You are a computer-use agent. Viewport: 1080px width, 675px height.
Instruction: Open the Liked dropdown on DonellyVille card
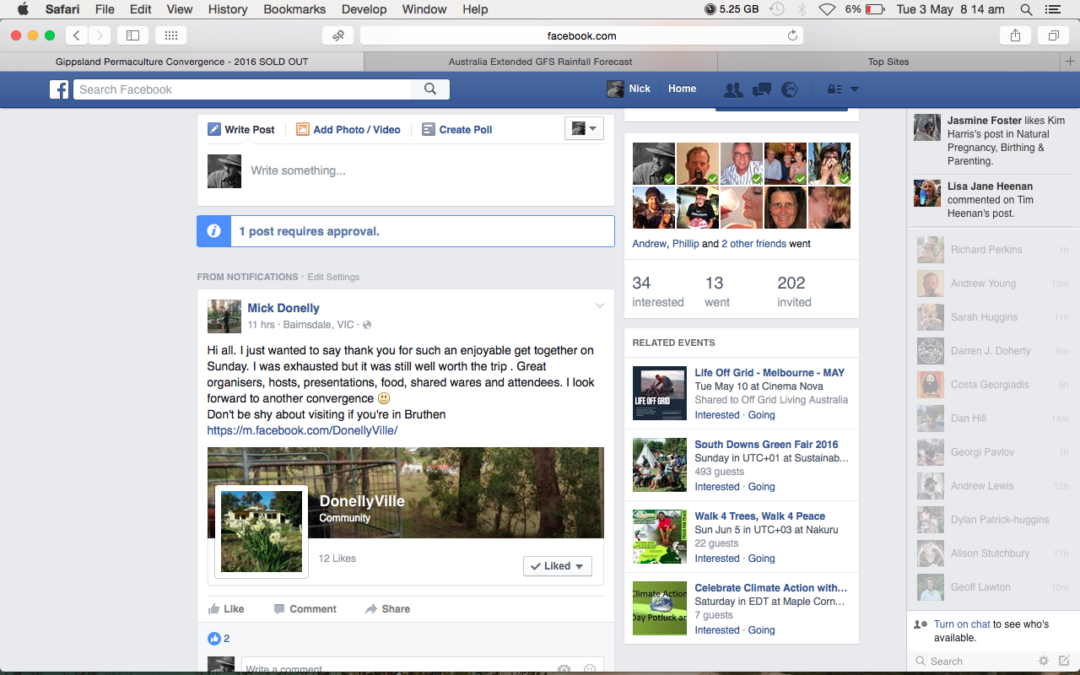(x=557, y=566)
